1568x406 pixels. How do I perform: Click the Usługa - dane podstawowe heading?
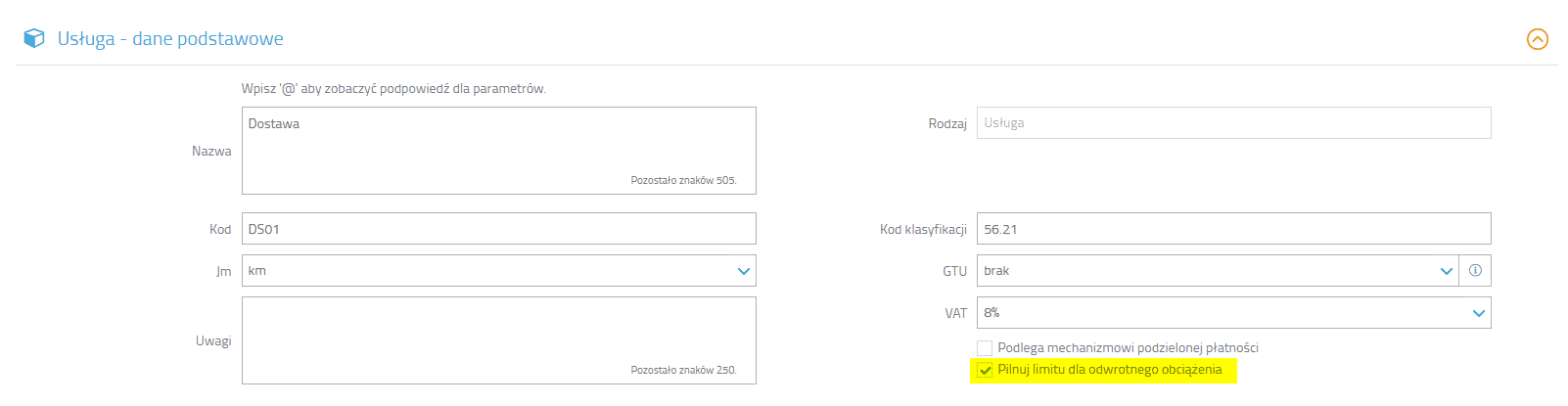click(170, 39)
